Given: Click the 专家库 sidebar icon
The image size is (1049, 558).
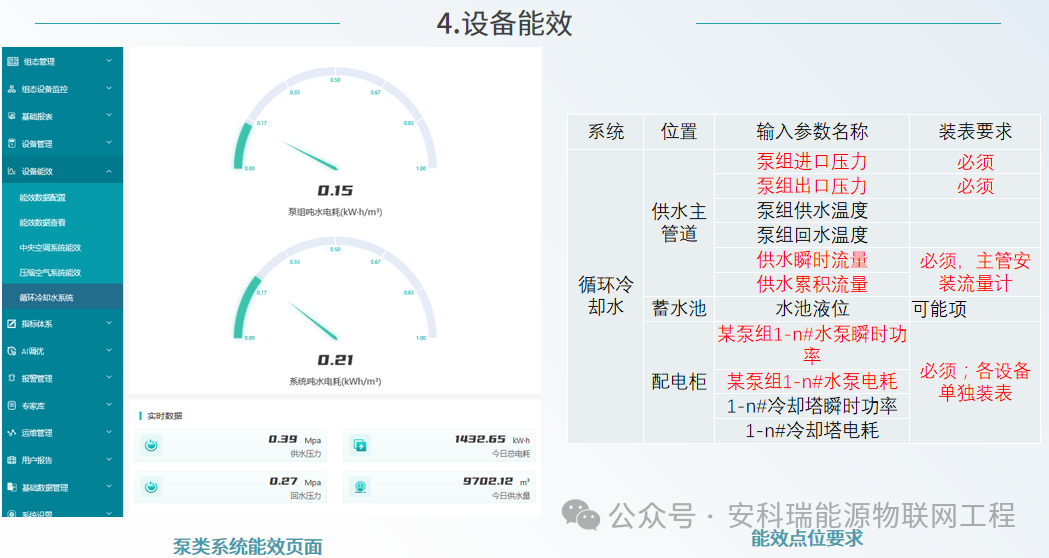Looking at the screenshot, I should tap(11, 405).
